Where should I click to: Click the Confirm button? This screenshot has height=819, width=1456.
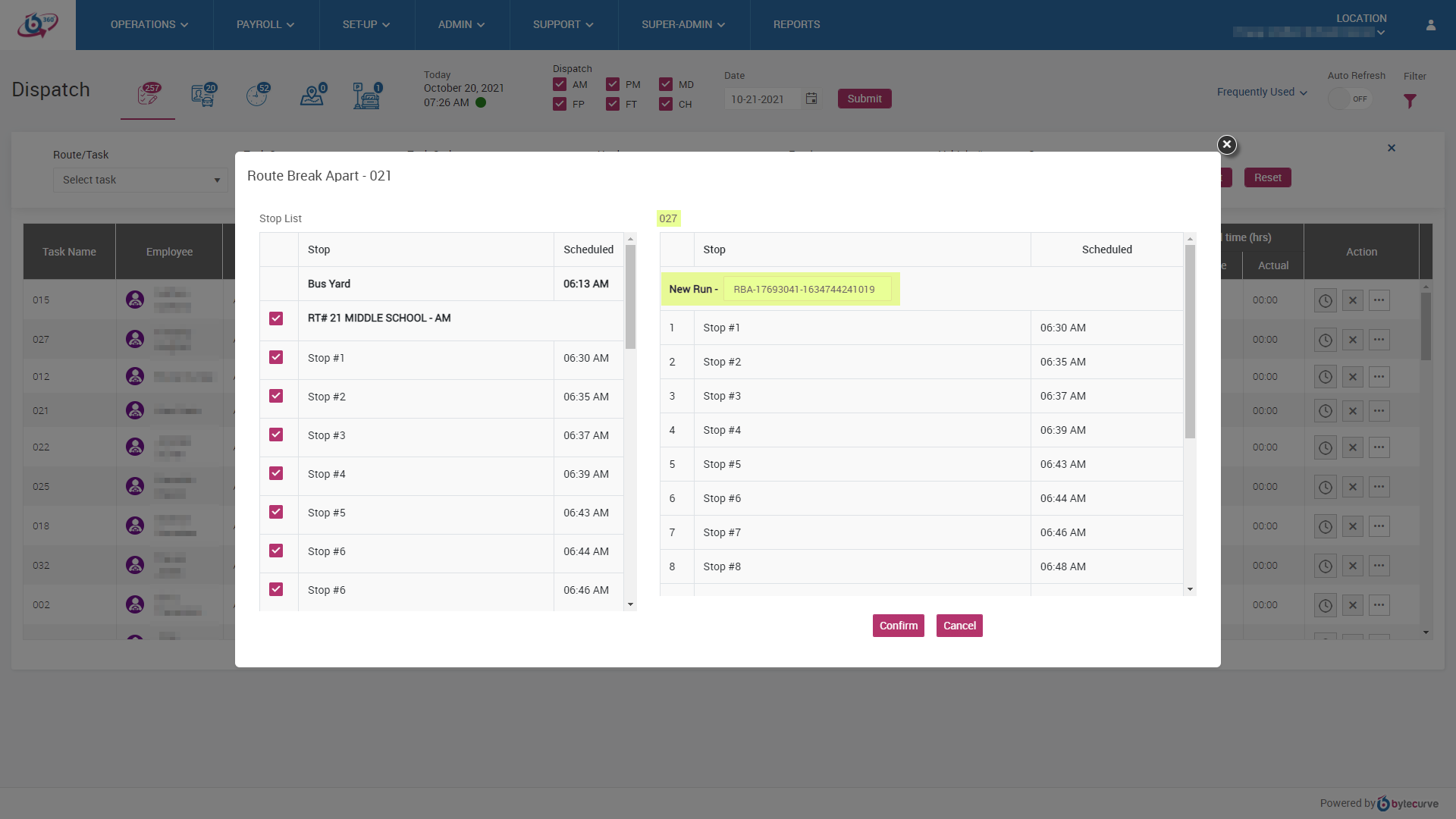pyautogui.click(x=898, y=626)
